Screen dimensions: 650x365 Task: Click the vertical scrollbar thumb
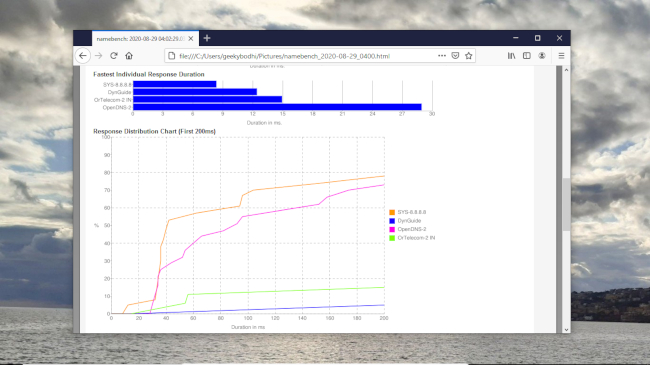(x=566, y=204)
